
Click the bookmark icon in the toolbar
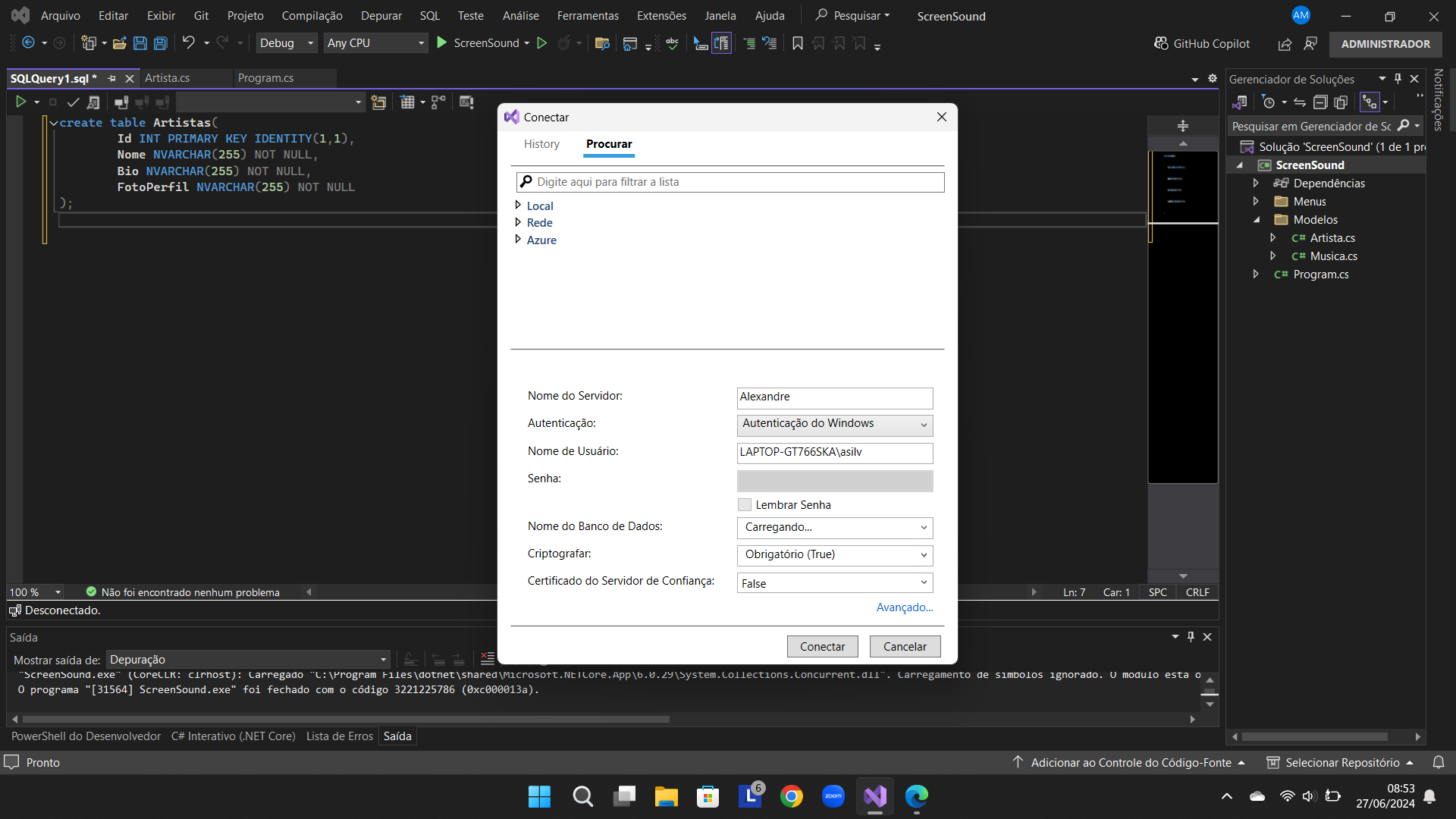pos(797,43)
